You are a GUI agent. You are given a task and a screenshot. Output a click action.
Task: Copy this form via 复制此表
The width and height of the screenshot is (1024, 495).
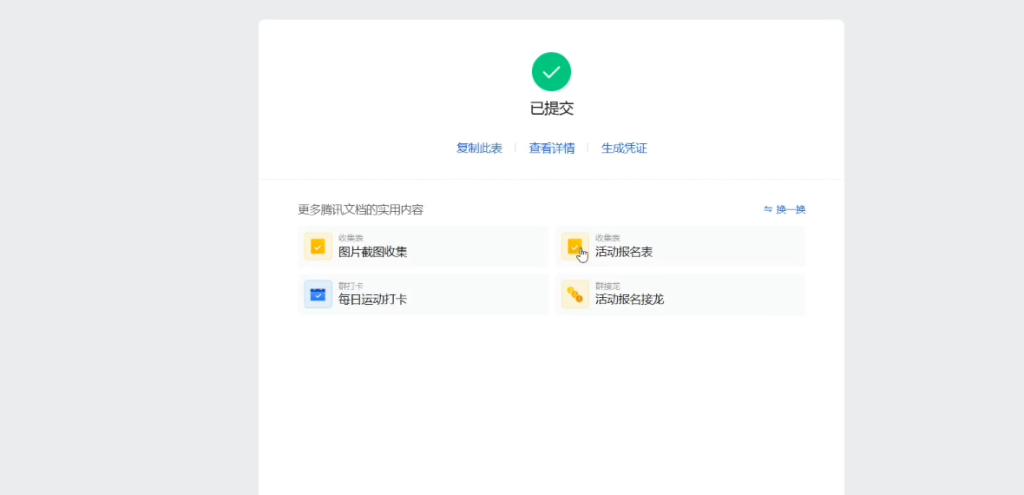479,148
